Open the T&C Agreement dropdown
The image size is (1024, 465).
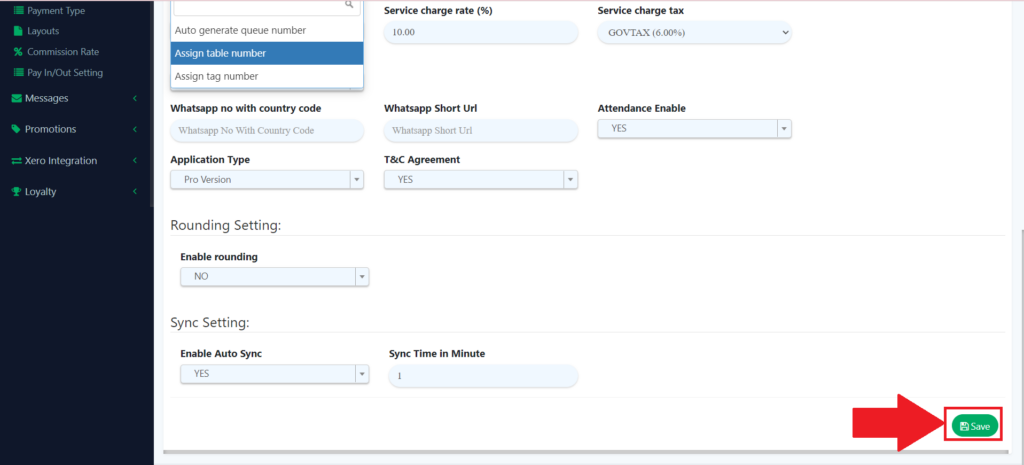(x=481, y=180)
